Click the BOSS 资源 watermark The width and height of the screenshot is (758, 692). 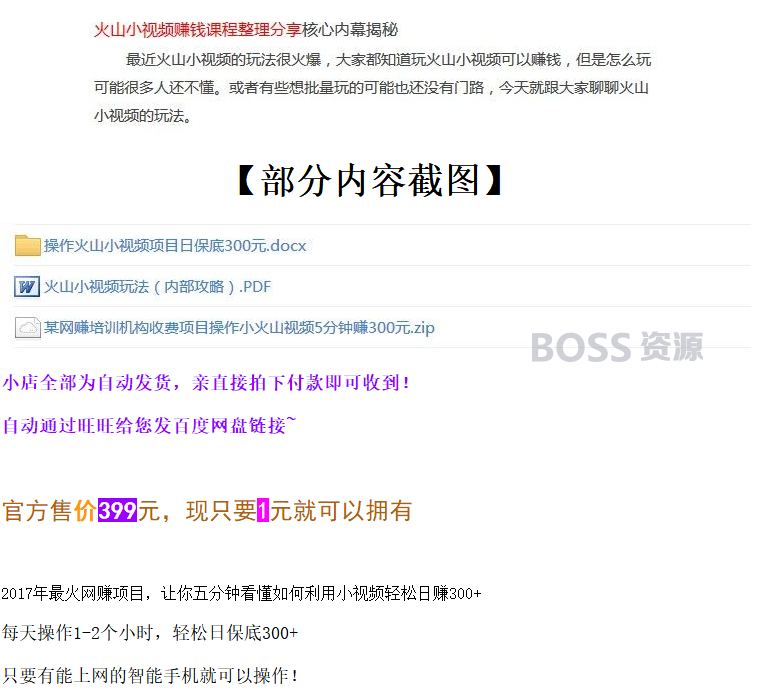pyautogui.click(x=617, y=347)
